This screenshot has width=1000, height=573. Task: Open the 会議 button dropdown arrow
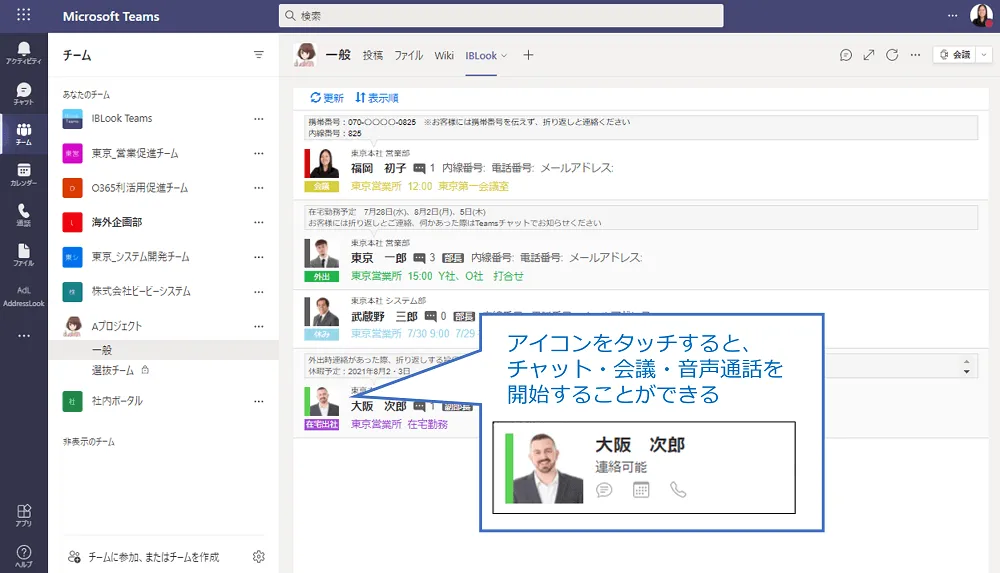click(x=984, y=55)
